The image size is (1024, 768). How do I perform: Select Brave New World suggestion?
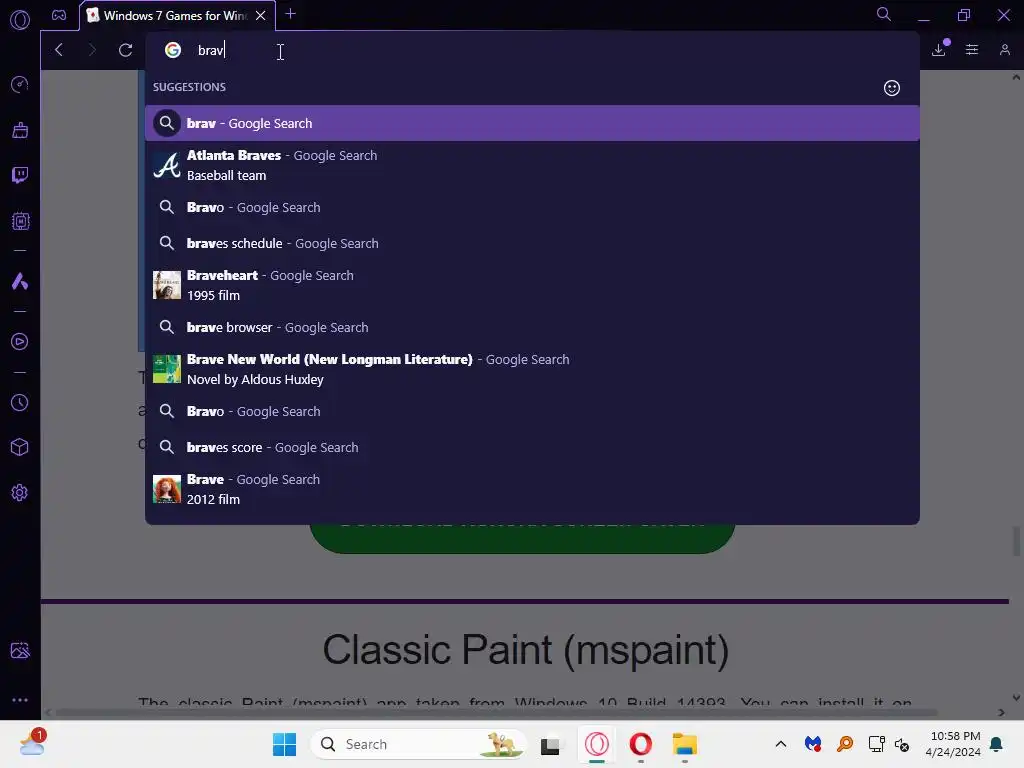[x=532, y=369]
